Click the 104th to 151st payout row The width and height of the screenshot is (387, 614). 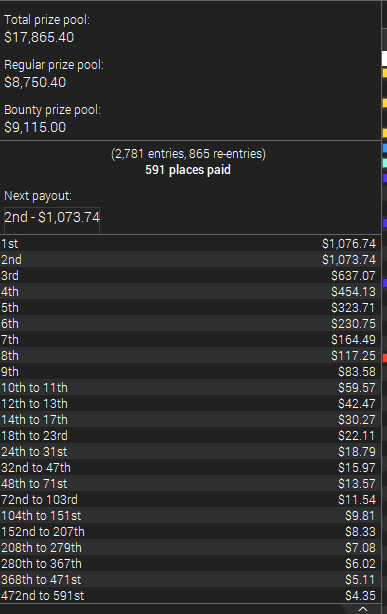[190, 515]
